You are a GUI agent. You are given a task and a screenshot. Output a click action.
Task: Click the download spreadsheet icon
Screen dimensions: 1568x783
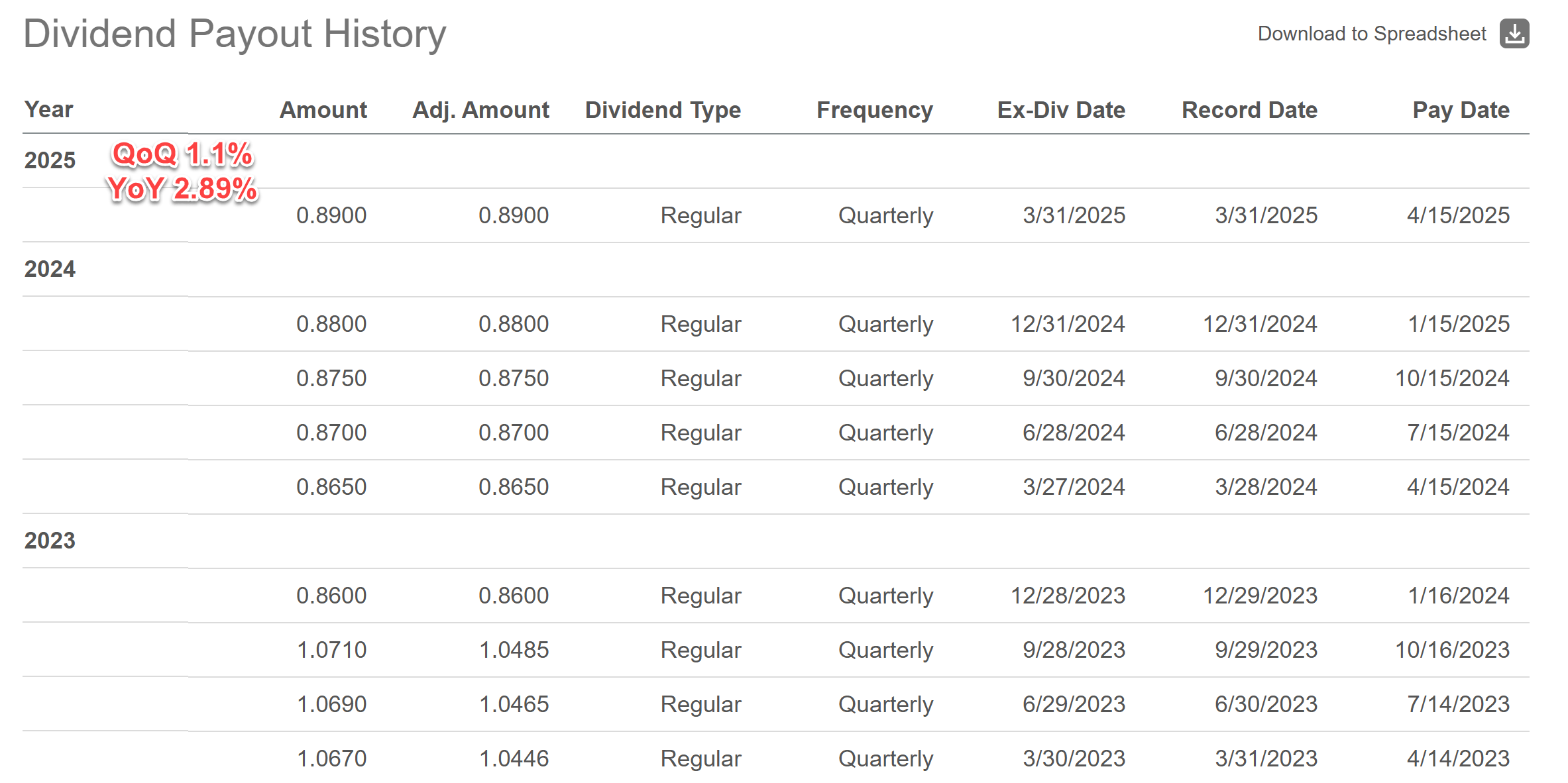(1514, 34)
